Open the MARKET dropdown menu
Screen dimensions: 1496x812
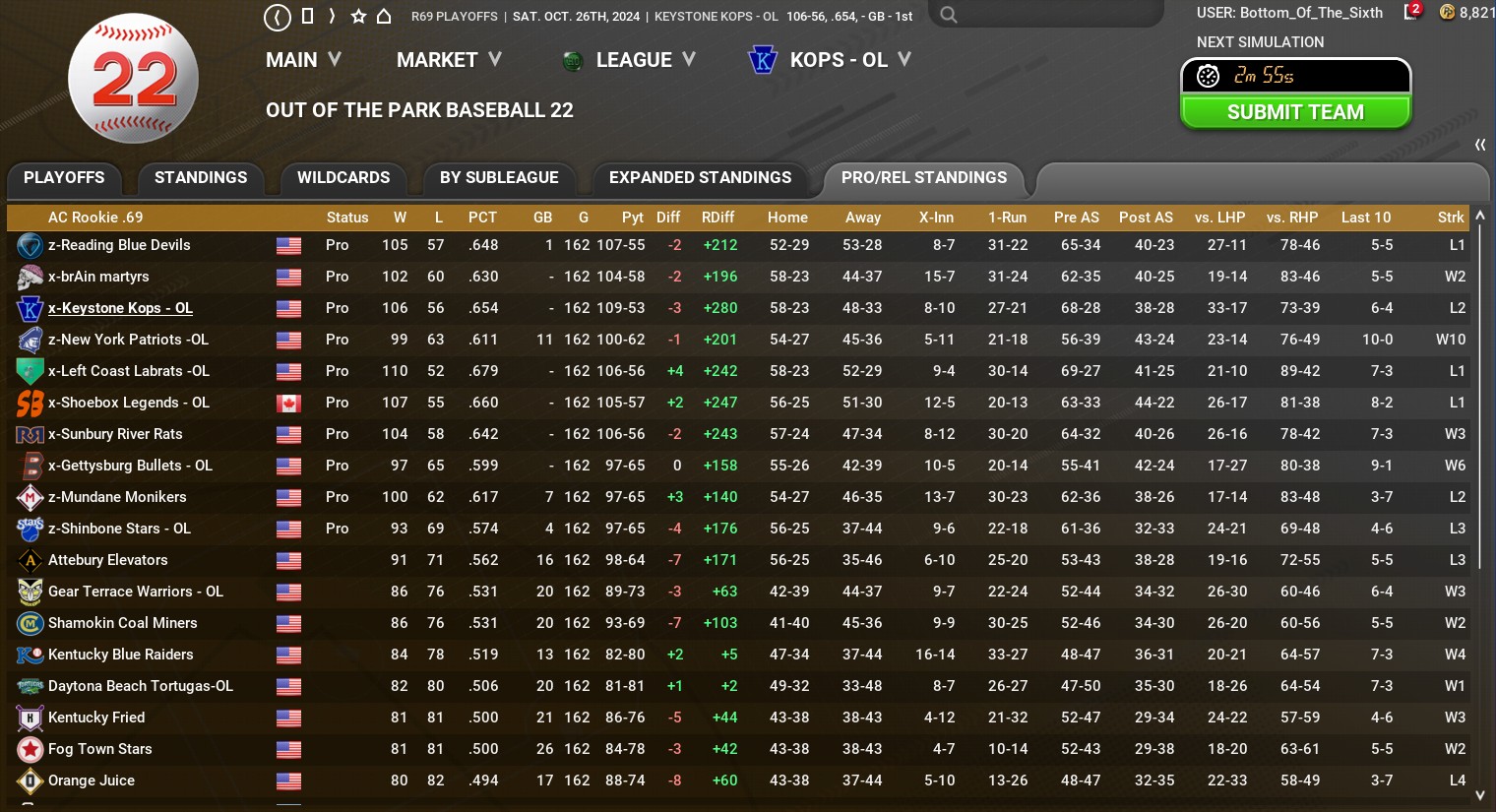click(x=449, y=60)
